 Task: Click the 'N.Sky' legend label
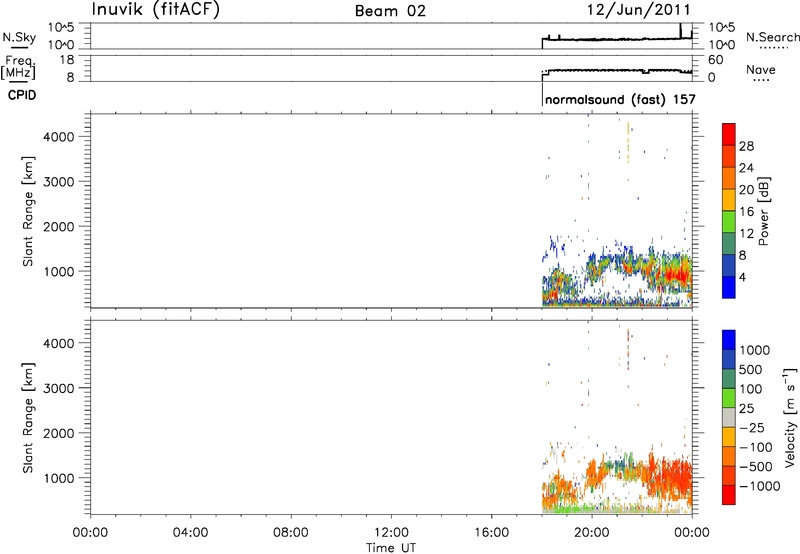[x=19, y=37]
